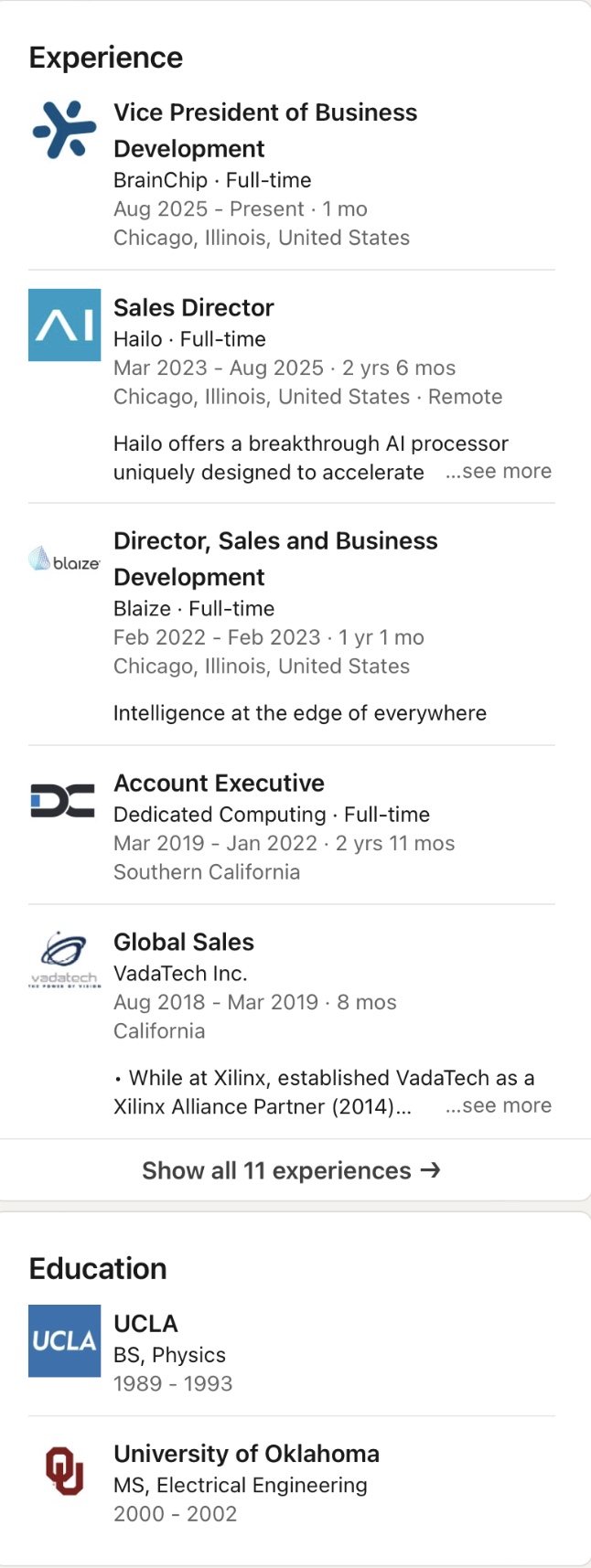Click the University of Oklahoma logo
The image size is (591, 1568).
pos(64,1470)
